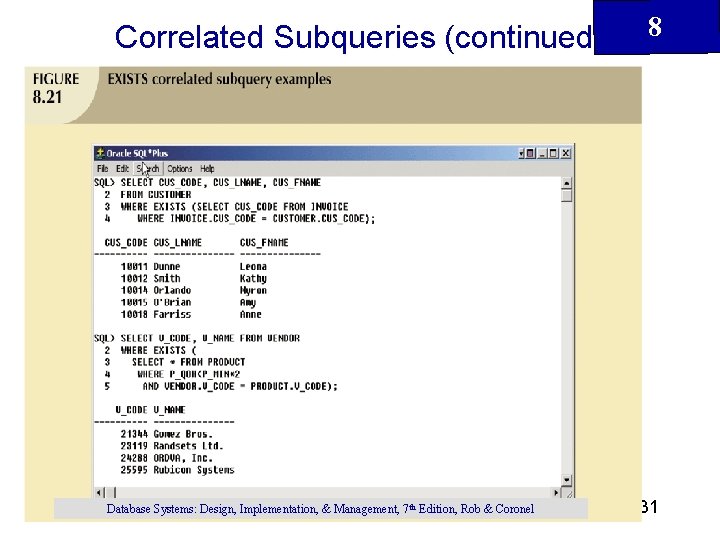This screenshot has height=540, width=720.
Task: Click the vertical scrollbar up arrow
Action: 567,183
